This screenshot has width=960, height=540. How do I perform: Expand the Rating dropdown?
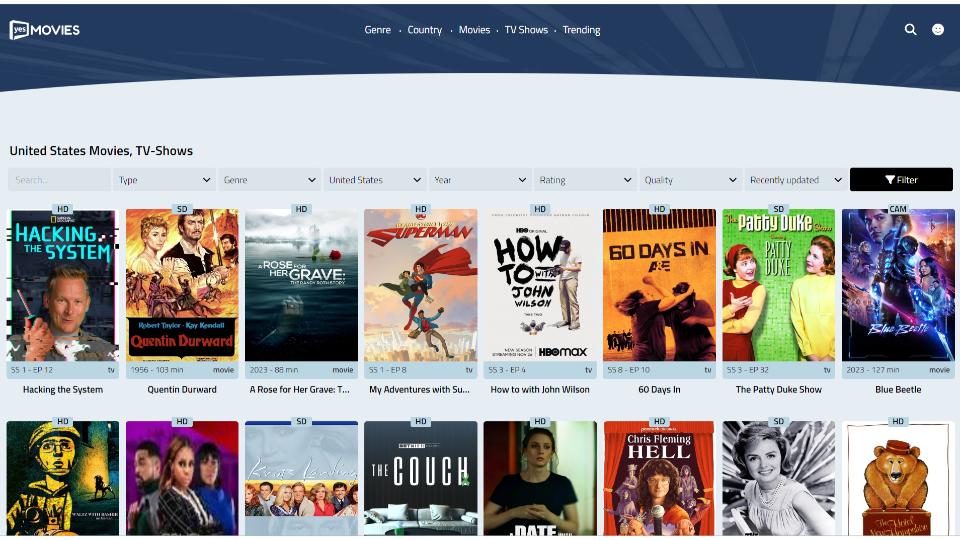pos(585,180)
